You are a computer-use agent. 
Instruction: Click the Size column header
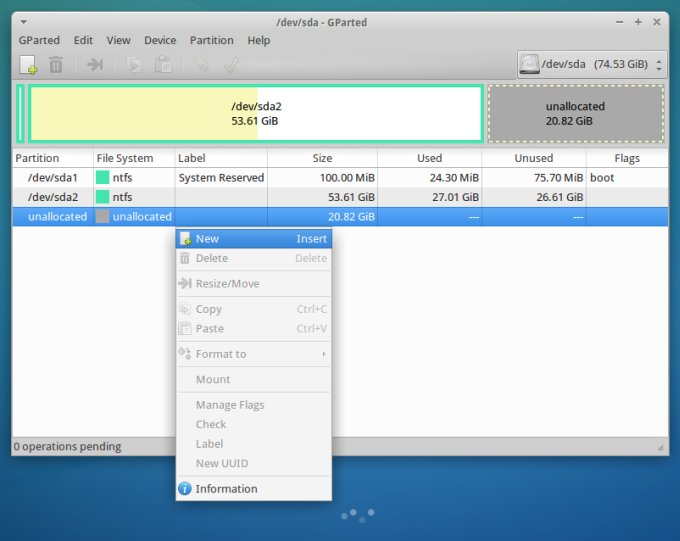(x=322, y=158)
